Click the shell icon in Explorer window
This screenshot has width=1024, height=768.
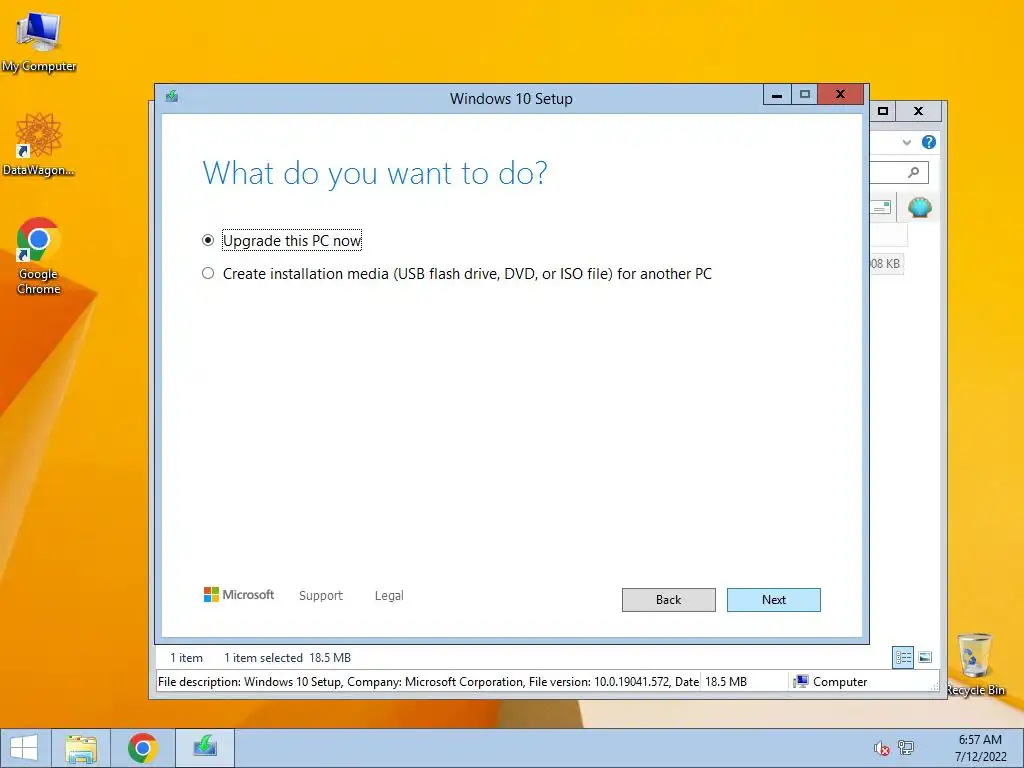920,208
